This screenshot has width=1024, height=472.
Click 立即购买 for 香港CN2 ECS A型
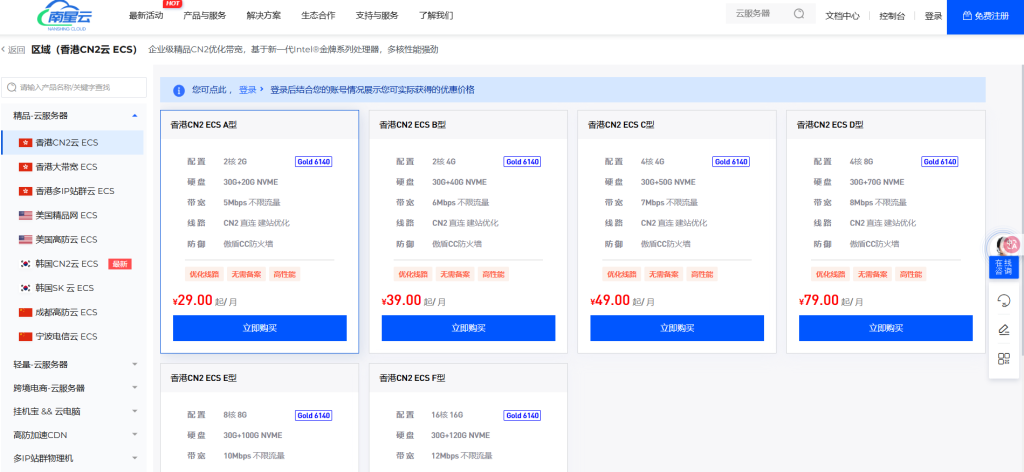point(259,328)
